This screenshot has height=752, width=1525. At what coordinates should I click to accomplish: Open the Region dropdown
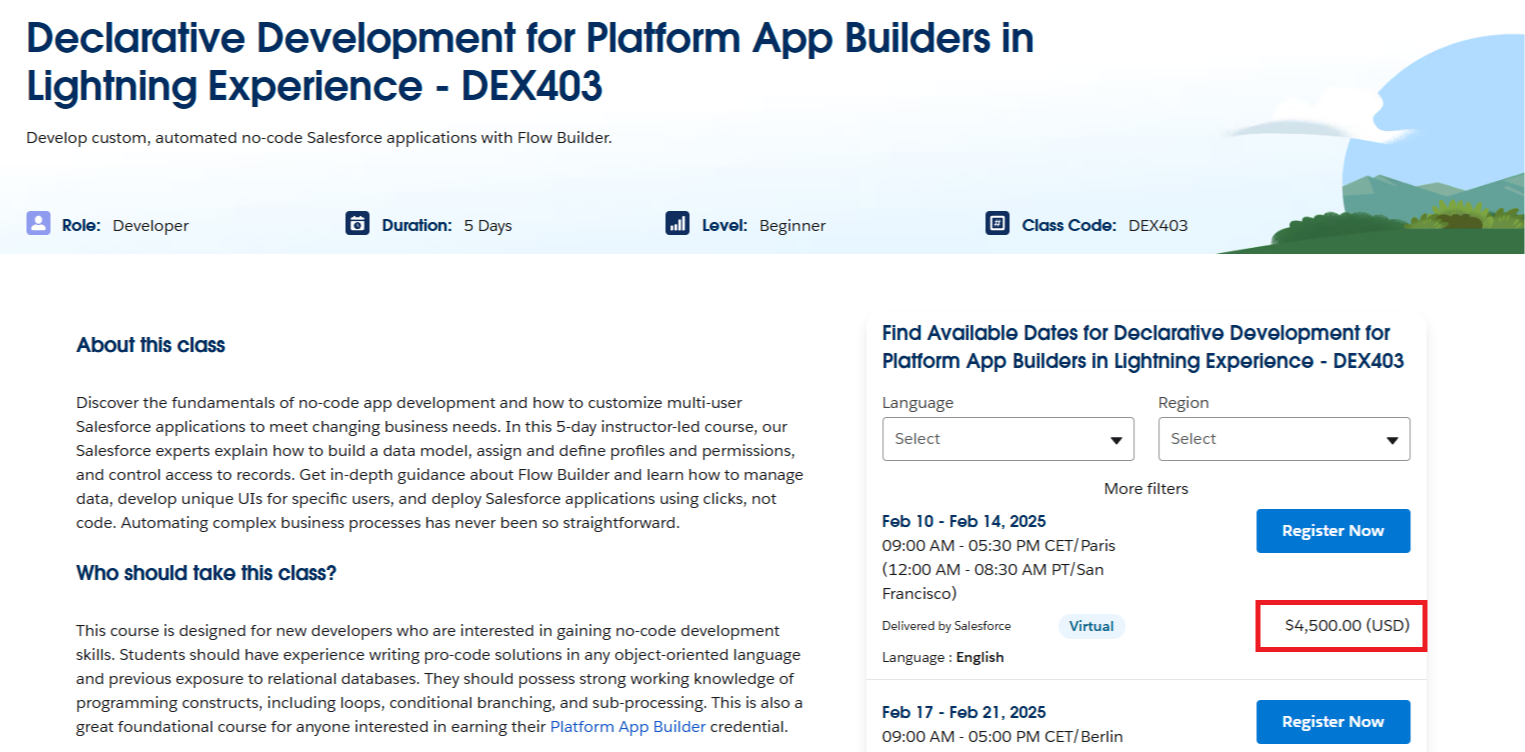click(1284, 439)
